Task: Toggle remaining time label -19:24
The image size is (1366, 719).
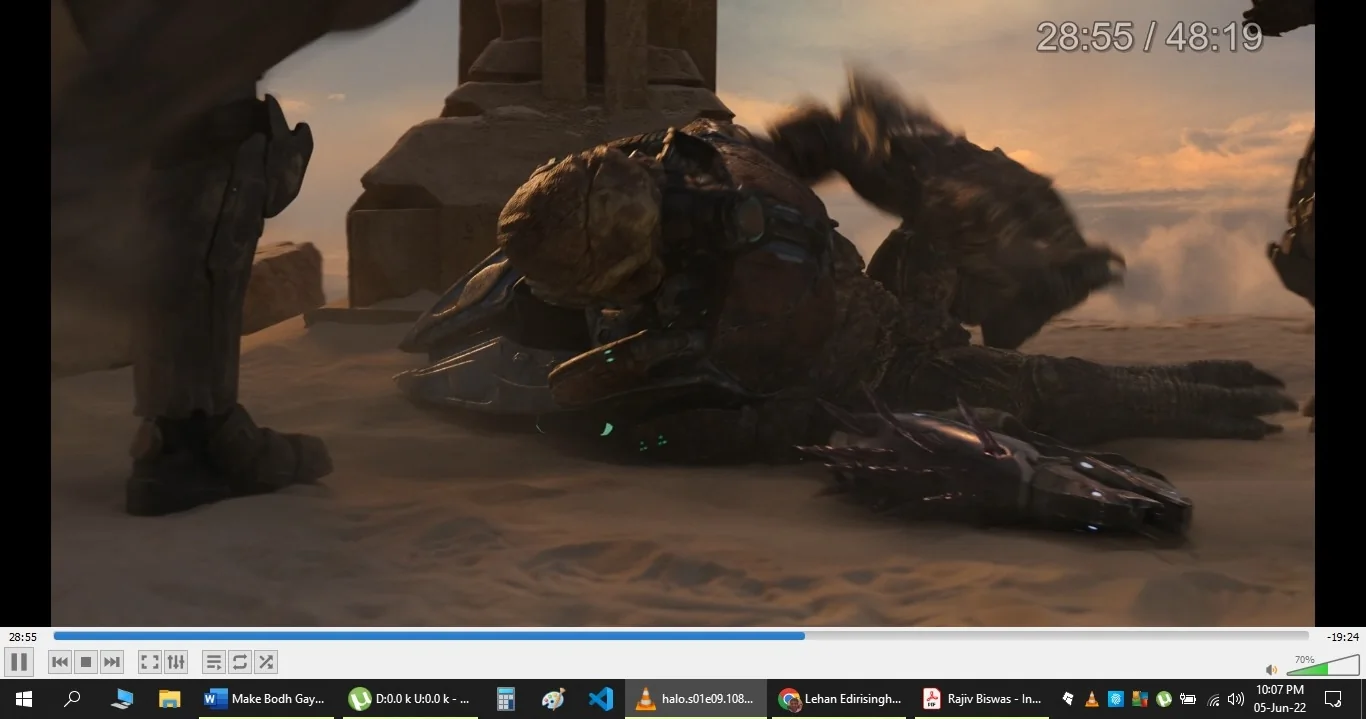Action: [x=1343, y=637]
